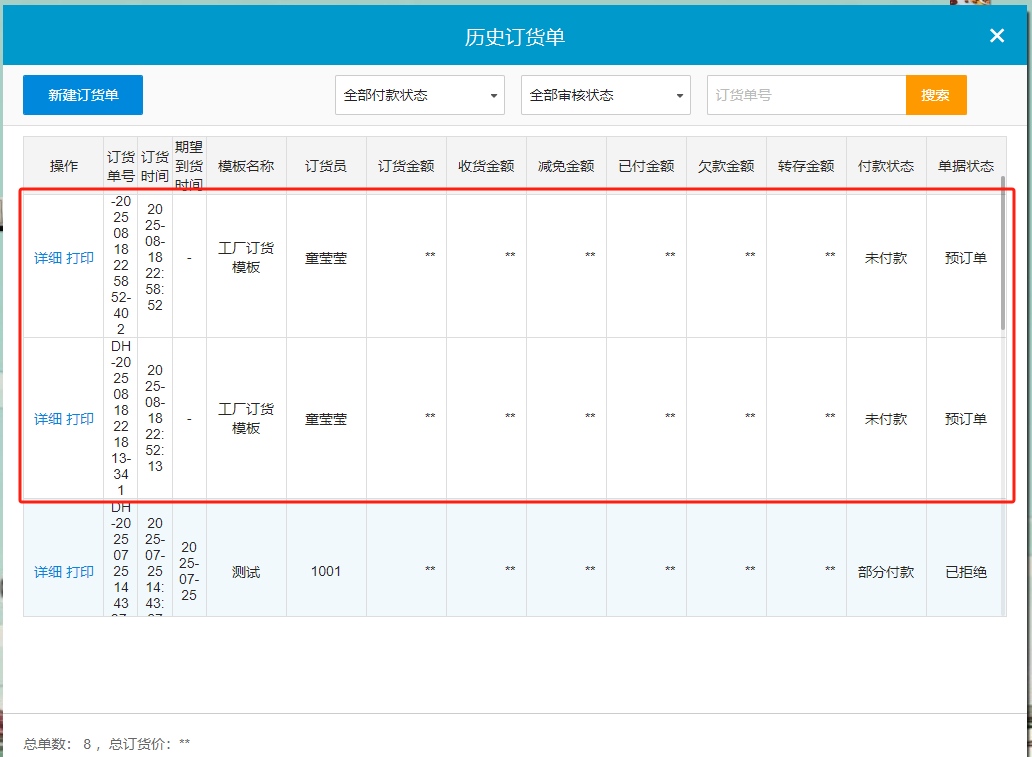Viewport: 1032px width, 757px height.
Task: Select the 1001 orderer cell
Action: point(326,572)
